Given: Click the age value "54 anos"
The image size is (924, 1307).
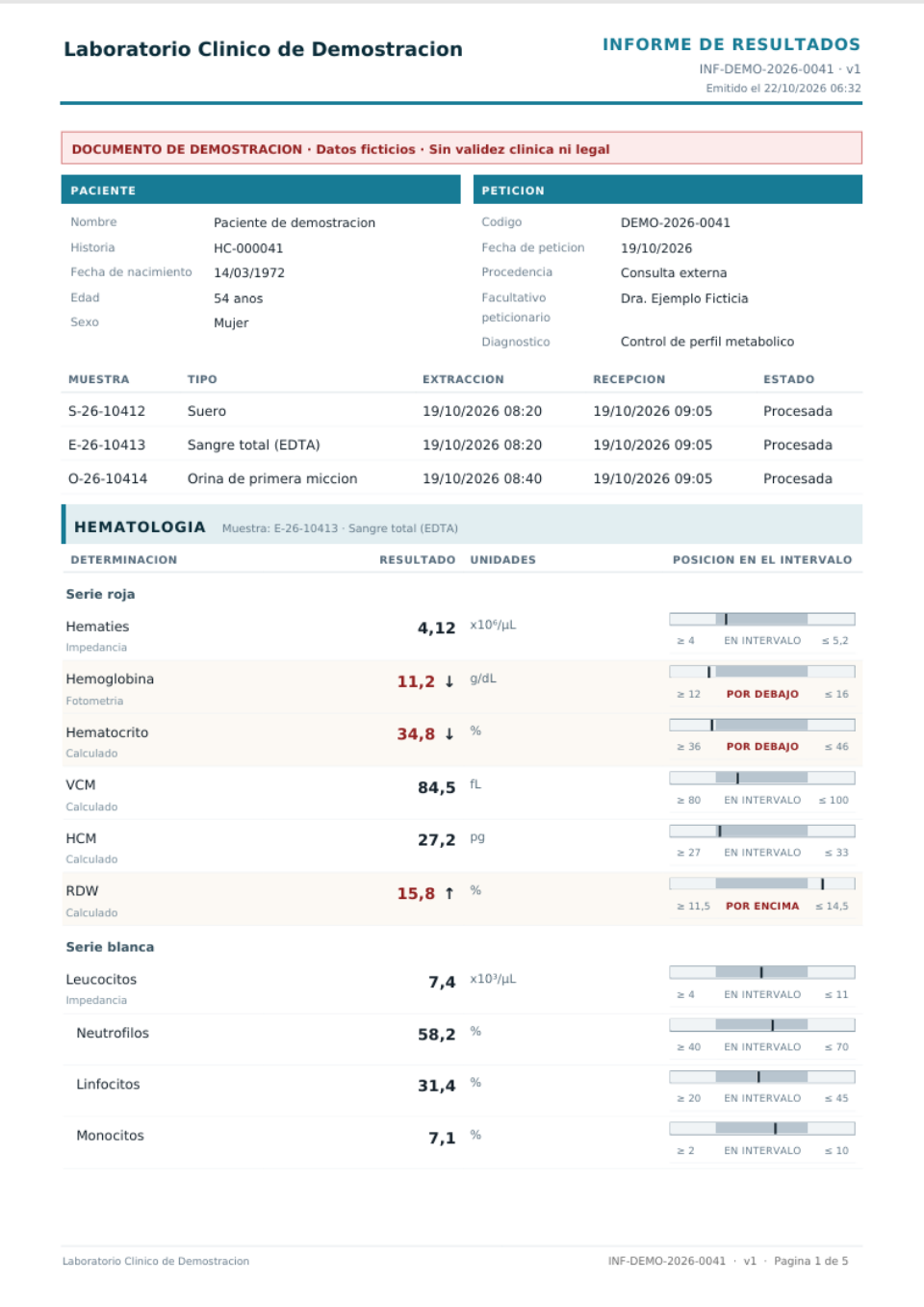Looking at the screenshot, I should [238, 298].
